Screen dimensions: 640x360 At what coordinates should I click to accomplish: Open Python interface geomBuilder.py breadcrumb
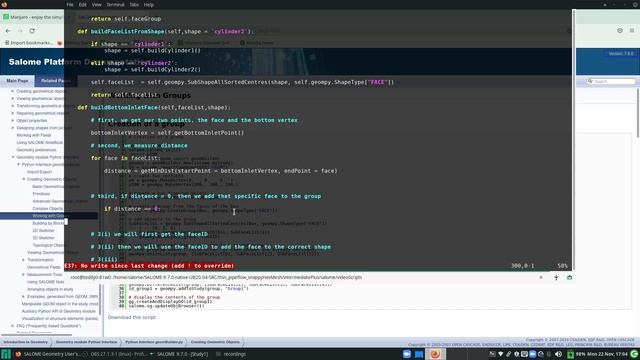(x=154, y=342)
